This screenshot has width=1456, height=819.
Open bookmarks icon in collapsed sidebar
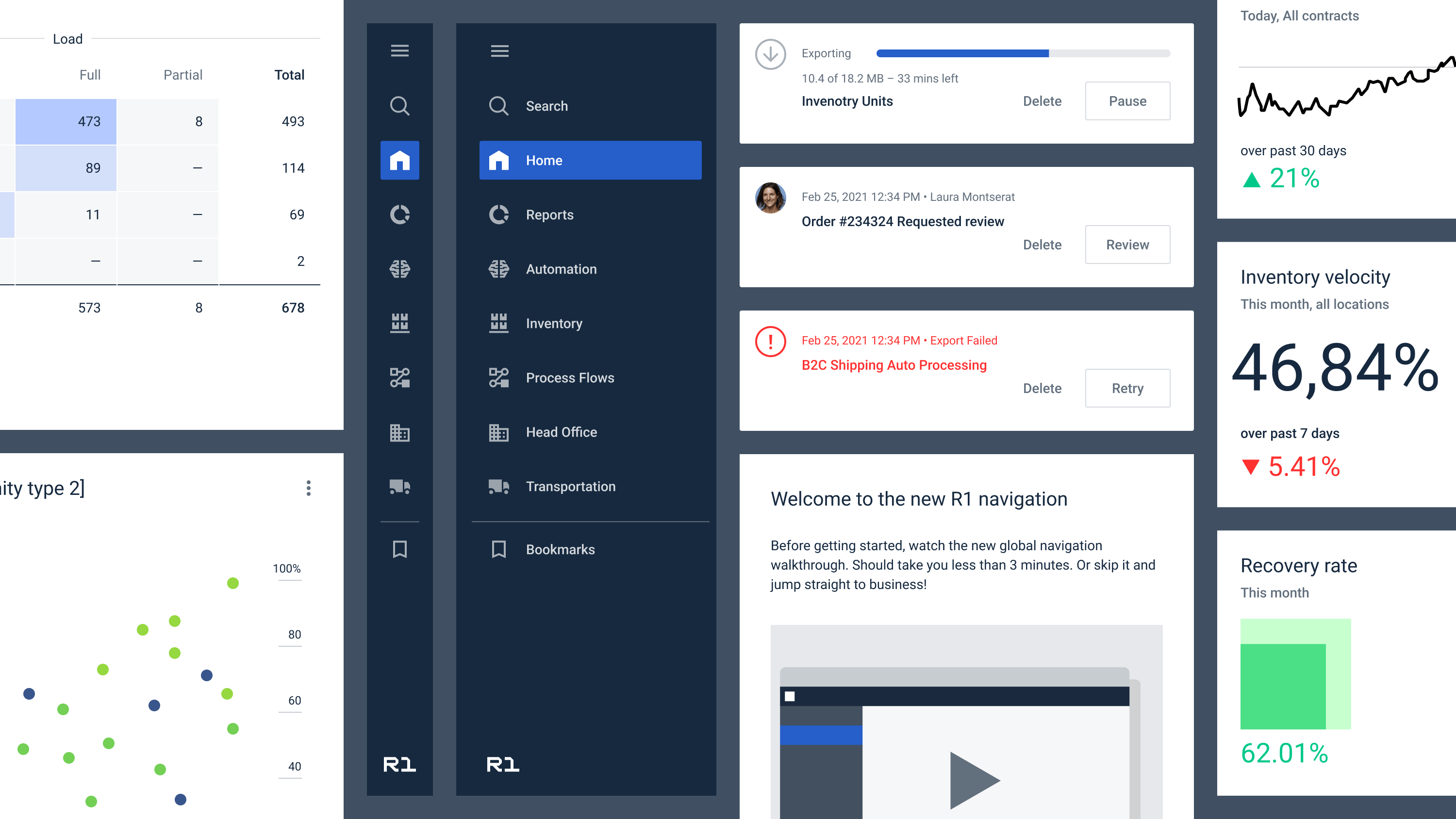click(x=399, y=549)
